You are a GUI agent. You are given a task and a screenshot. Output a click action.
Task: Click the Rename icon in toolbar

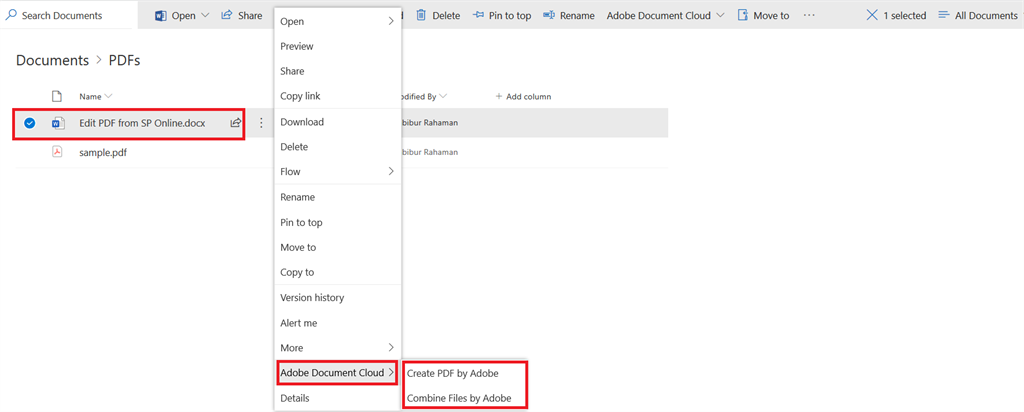tap(549, 16)
